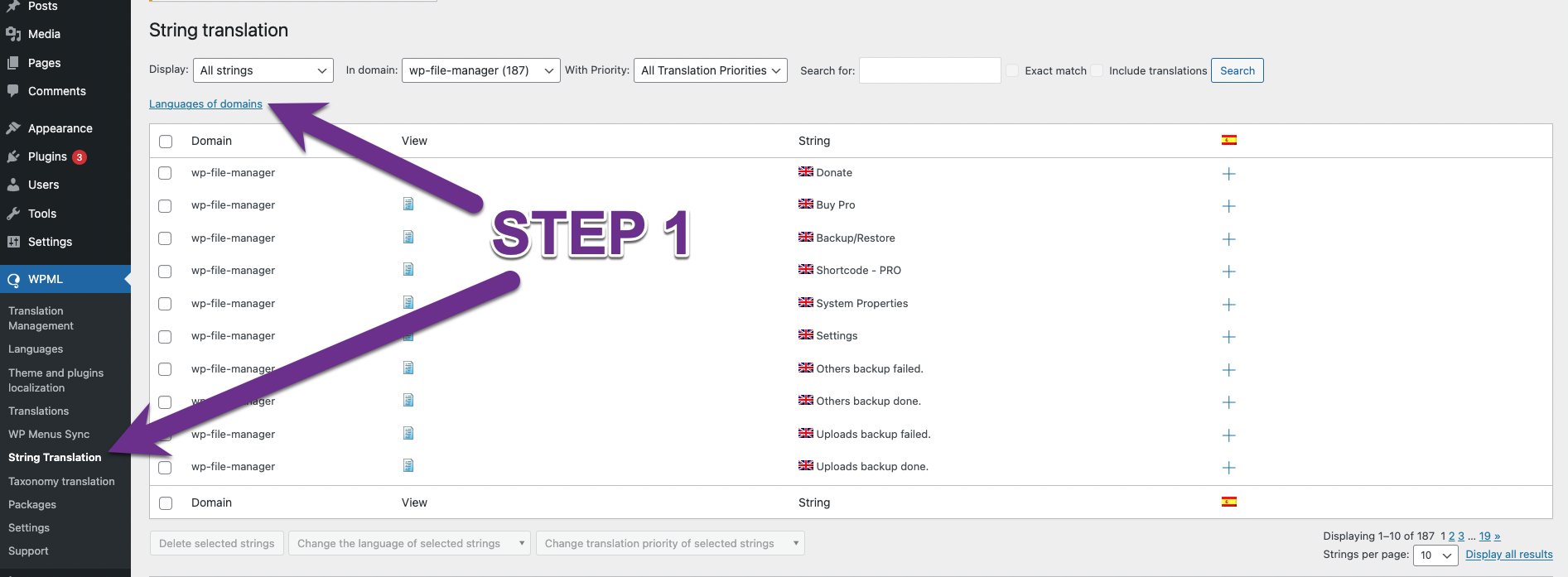Click Languages of domains link
Viewport: 1568px width, 577px height.
[205, 103]
